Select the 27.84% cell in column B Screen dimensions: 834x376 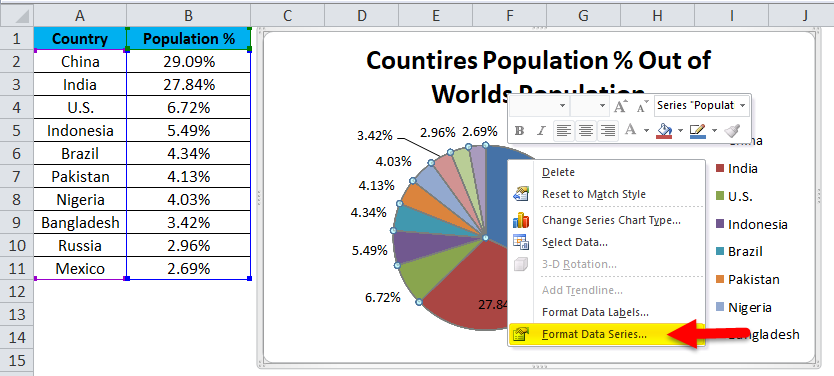[189, 85]
